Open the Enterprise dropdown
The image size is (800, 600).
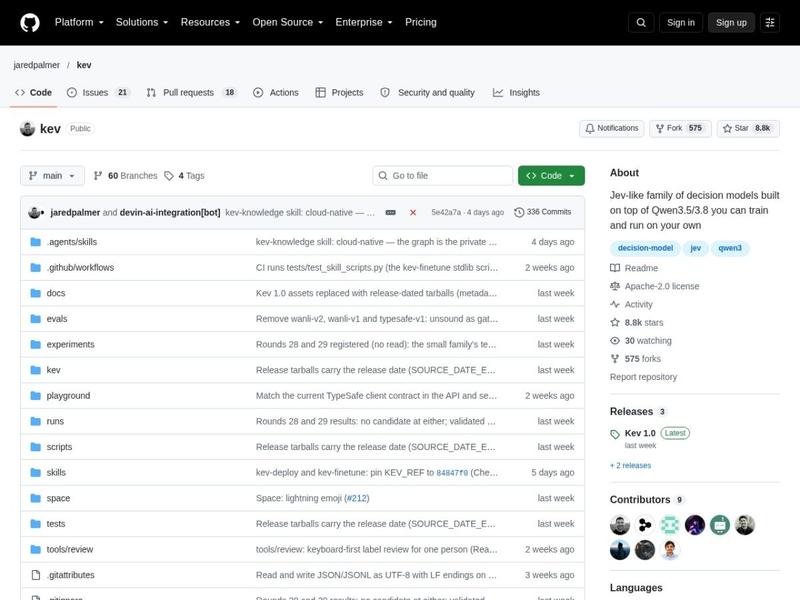coord(364,22)
